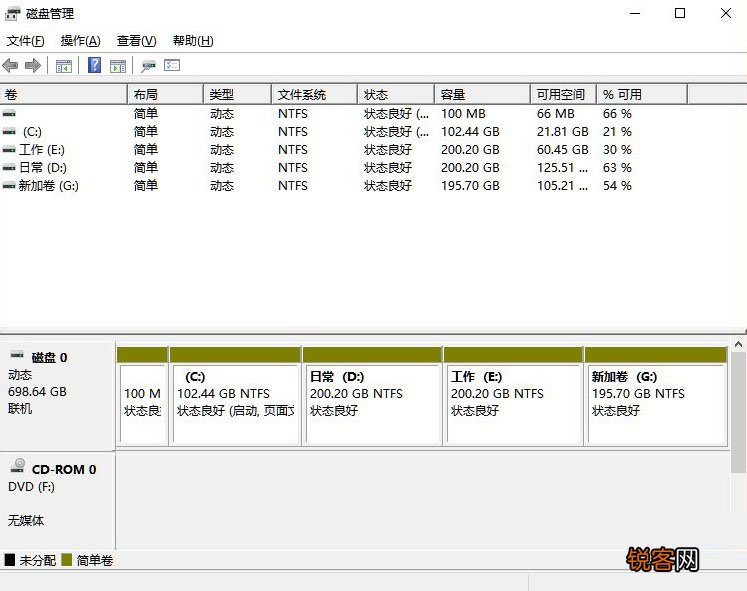Select the 日常 (D:) volume row
The height and width of the screenshot is (591, 747).
click(343, 168)
